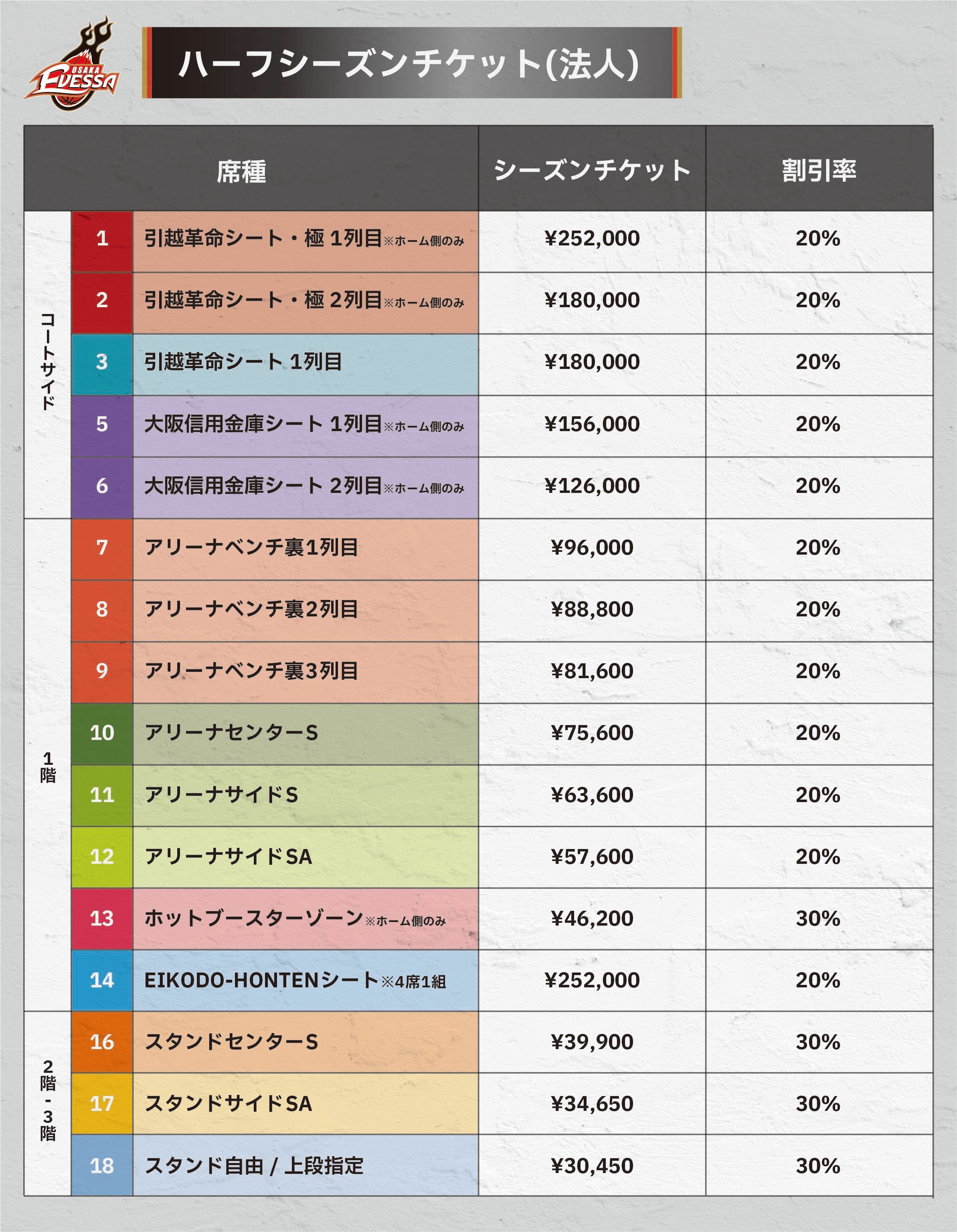957x1232 pixels.
Task: Click the orange number 16 seat badge
Action: pos(102,1042)
